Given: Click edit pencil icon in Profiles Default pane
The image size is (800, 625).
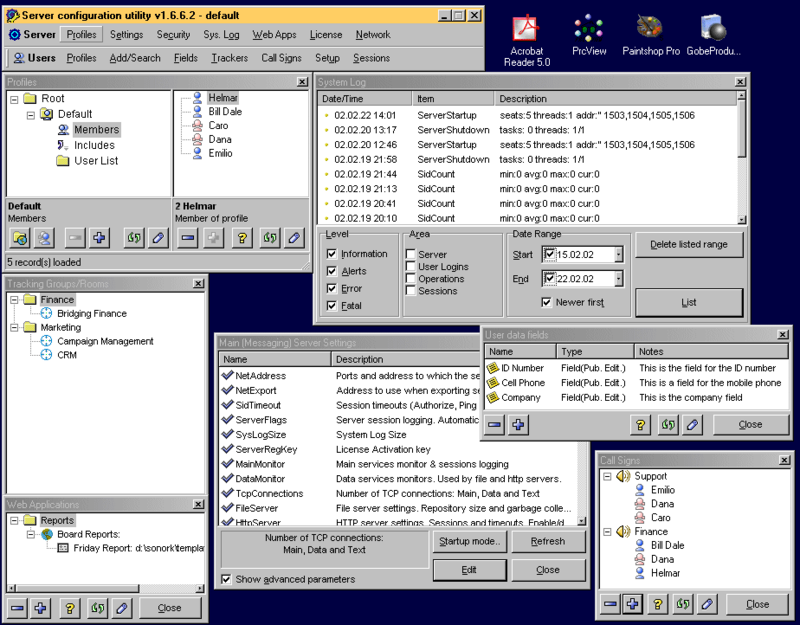Looking at the screenshot, I should point(158,238).
